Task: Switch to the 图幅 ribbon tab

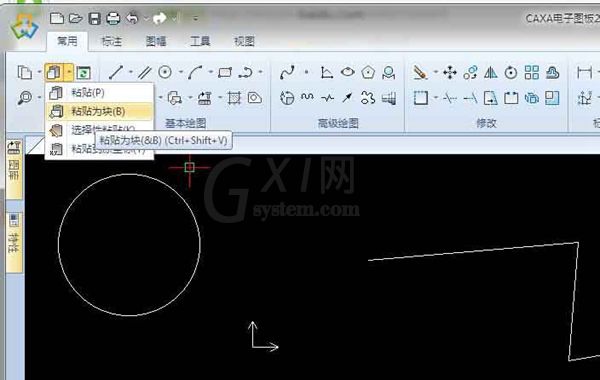Action: coord(156,41)
